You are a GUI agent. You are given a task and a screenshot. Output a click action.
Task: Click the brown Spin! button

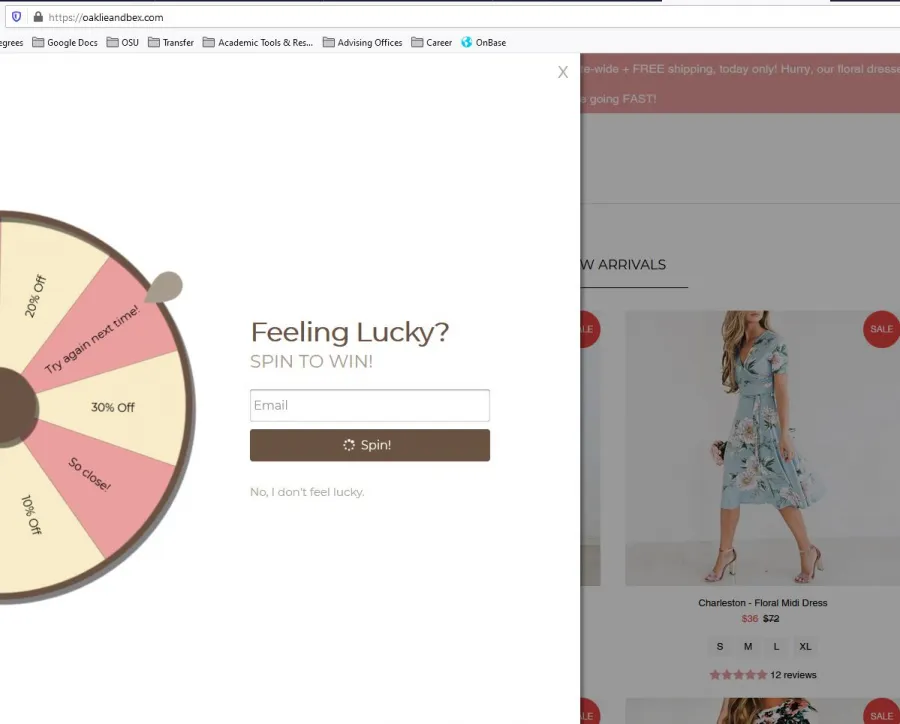point(370,445)
